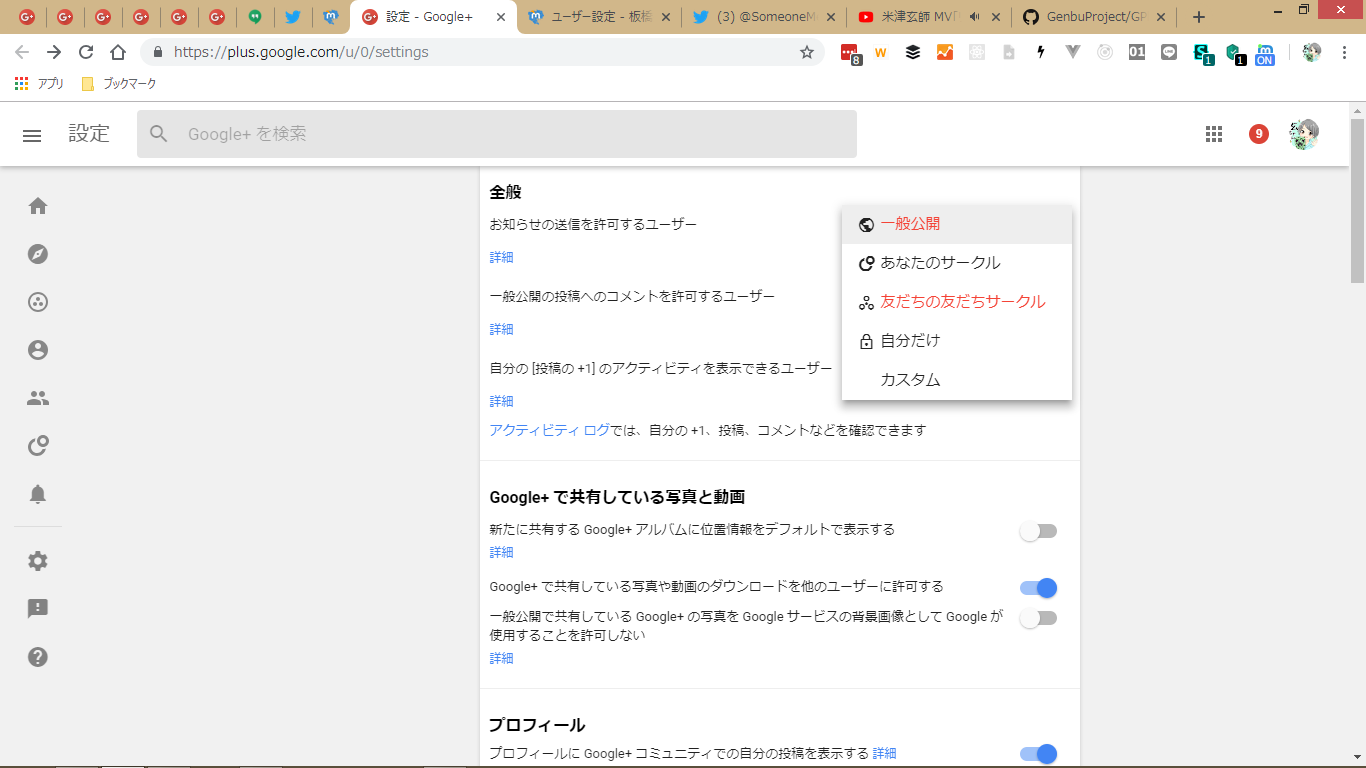This screenshot has width=1366, height=768.
Task: Open the アクティビティ ログ link
Action: 549,430
